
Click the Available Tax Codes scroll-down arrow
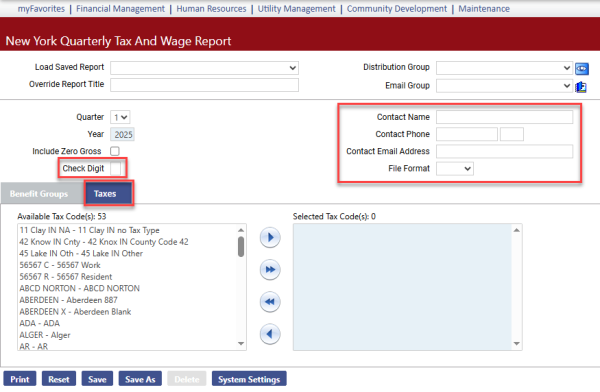click(241, 344)
